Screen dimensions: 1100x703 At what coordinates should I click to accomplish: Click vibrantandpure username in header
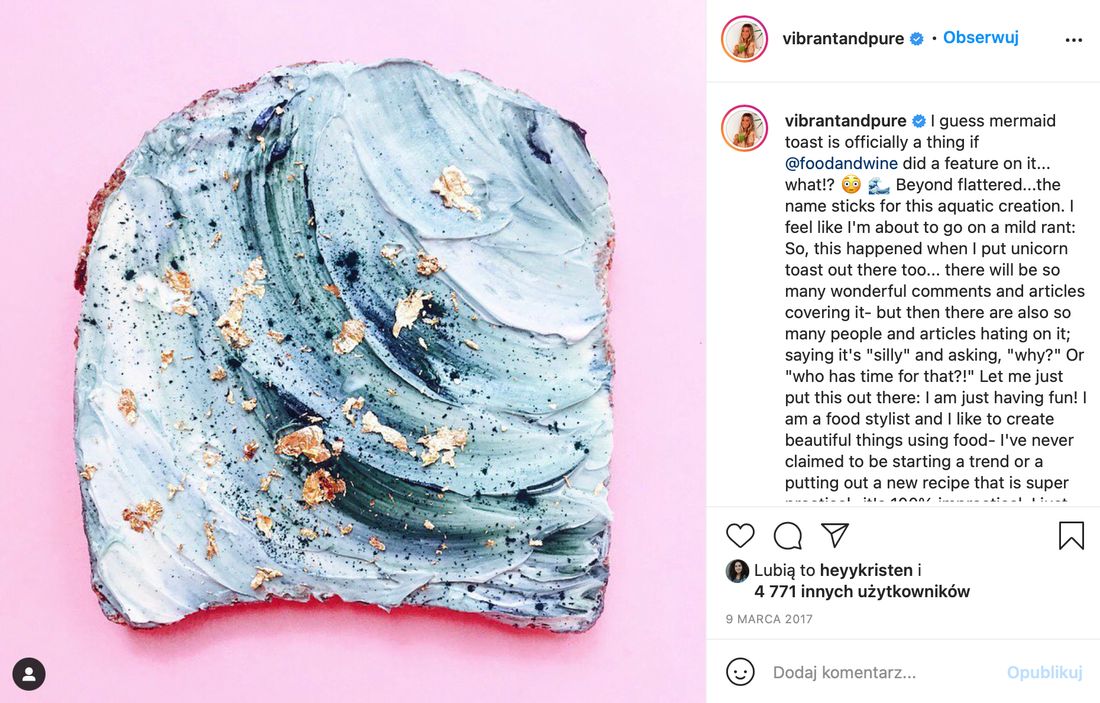click(x=843, y=39)
